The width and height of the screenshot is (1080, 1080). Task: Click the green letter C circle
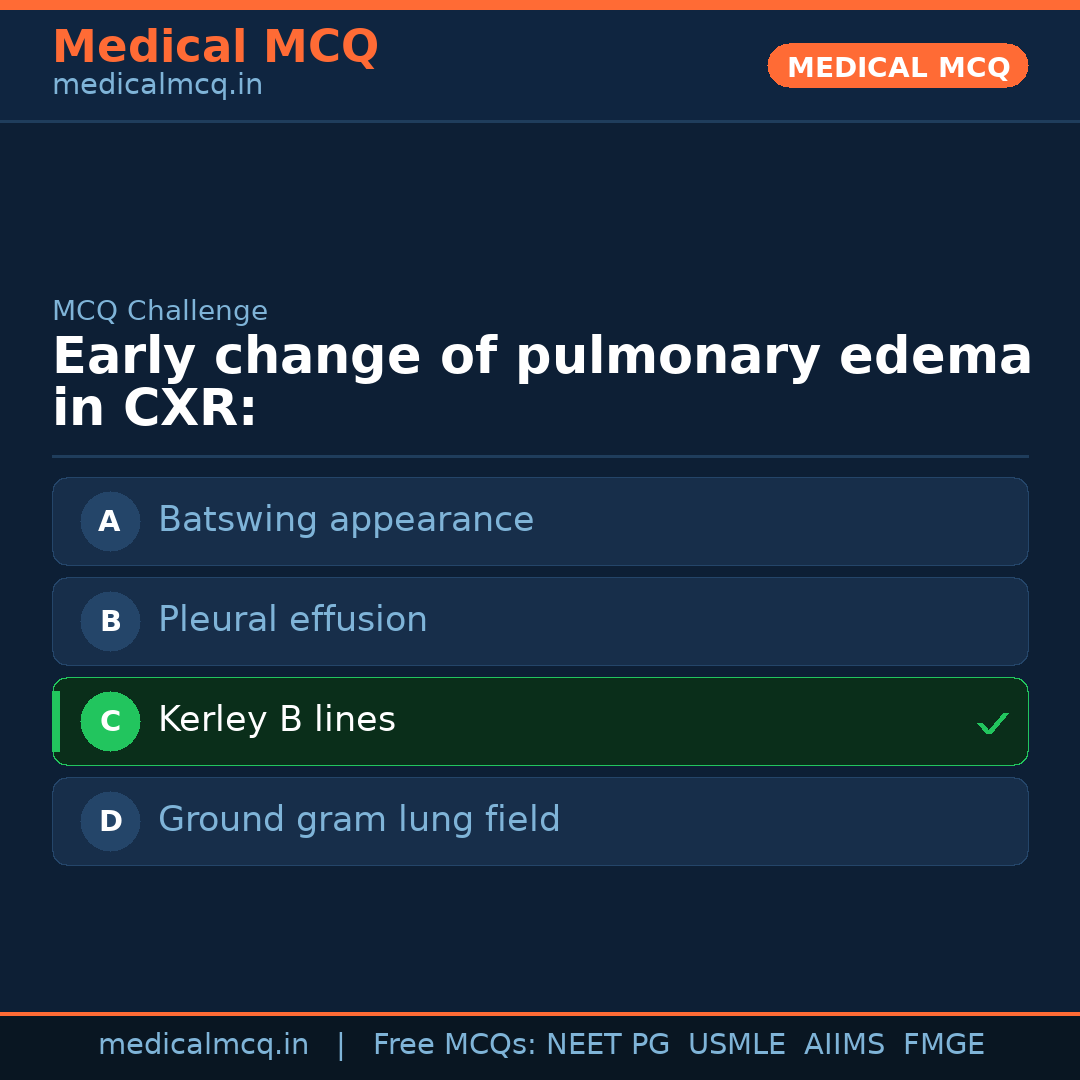point(110,721)
